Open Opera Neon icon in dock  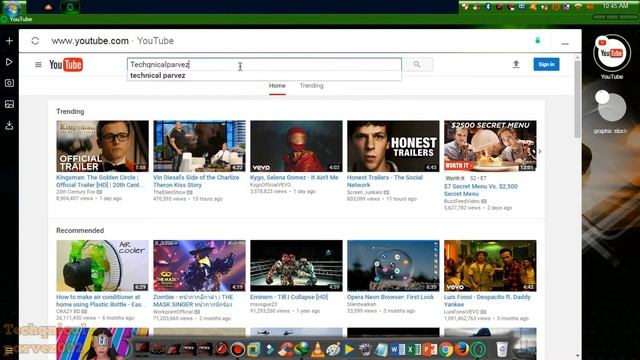tap(478, 350)
